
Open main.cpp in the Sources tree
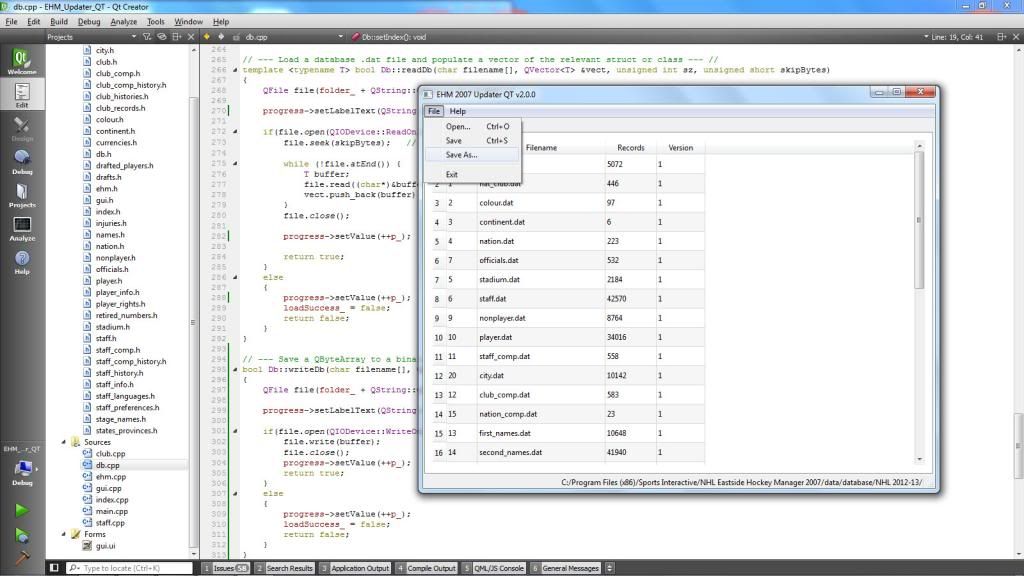[x=111, y=511]
